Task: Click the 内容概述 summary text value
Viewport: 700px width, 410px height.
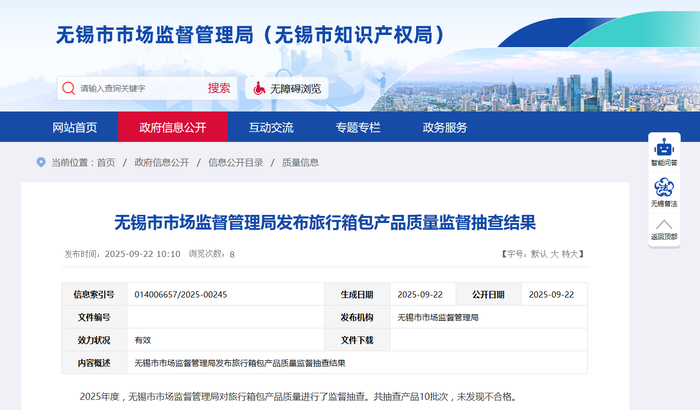Action: 240,363
